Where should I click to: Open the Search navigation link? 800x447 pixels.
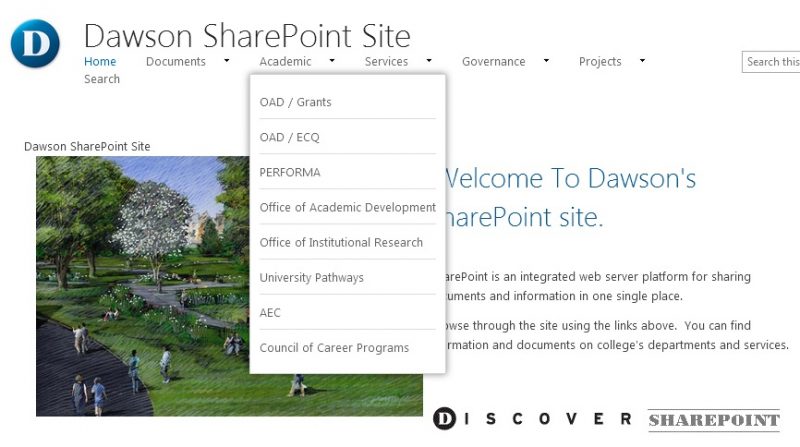point(102,79)
